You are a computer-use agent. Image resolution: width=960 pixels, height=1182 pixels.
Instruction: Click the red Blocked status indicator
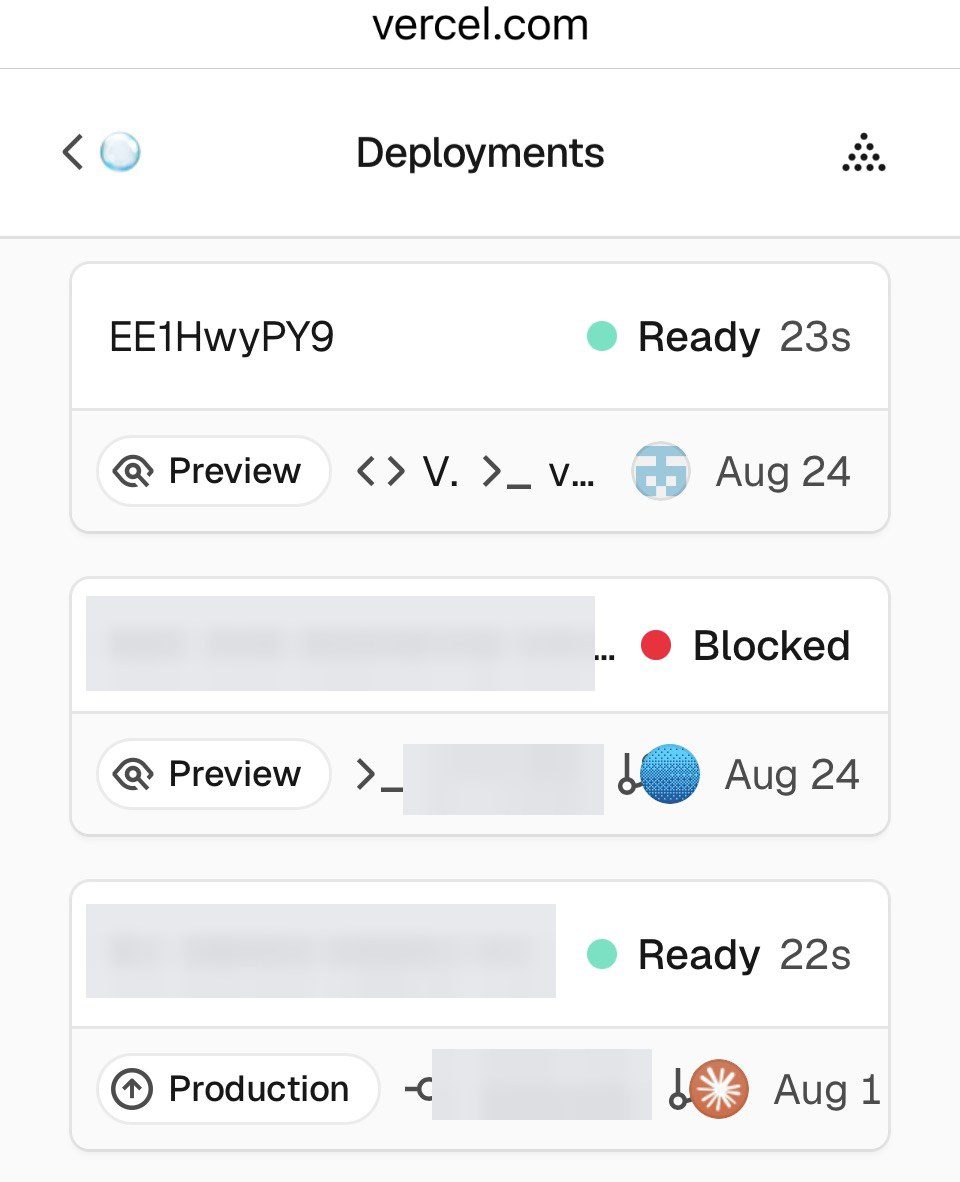pyautogui.click(x=745, y=645)
